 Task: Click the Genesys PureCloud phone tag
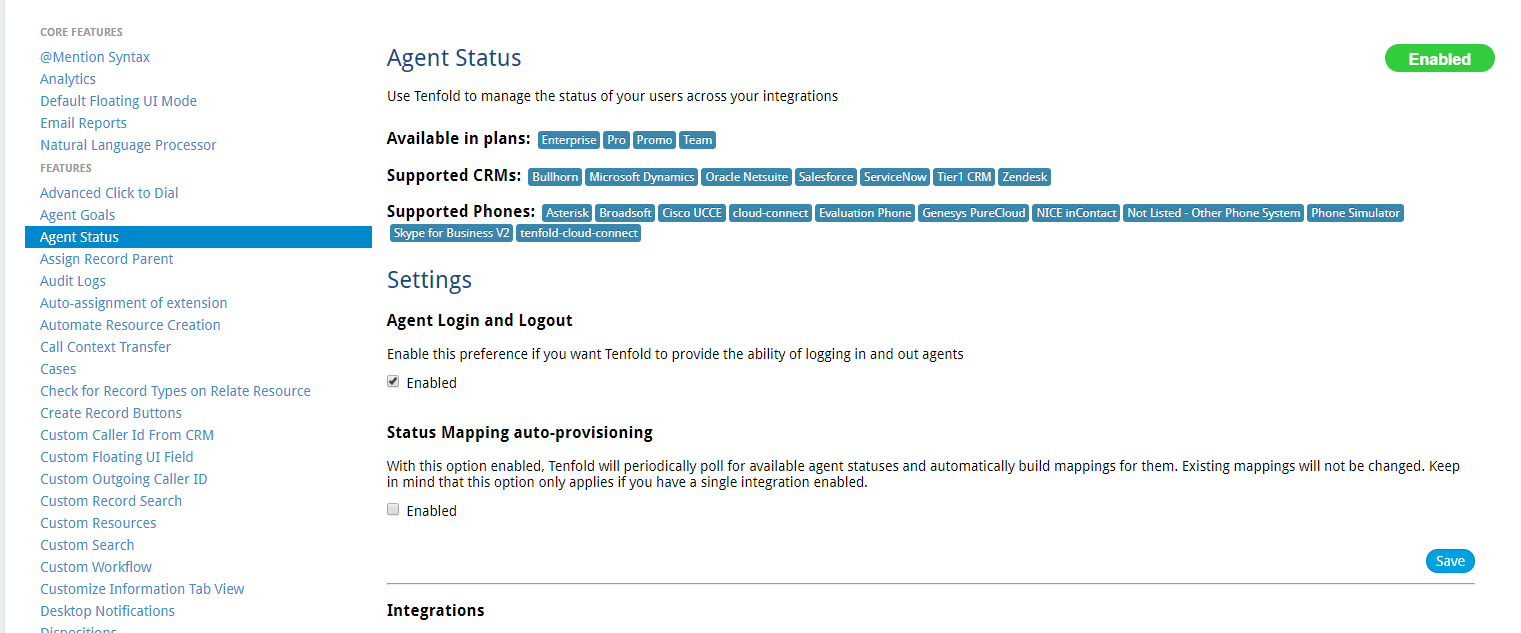(974, 213)
